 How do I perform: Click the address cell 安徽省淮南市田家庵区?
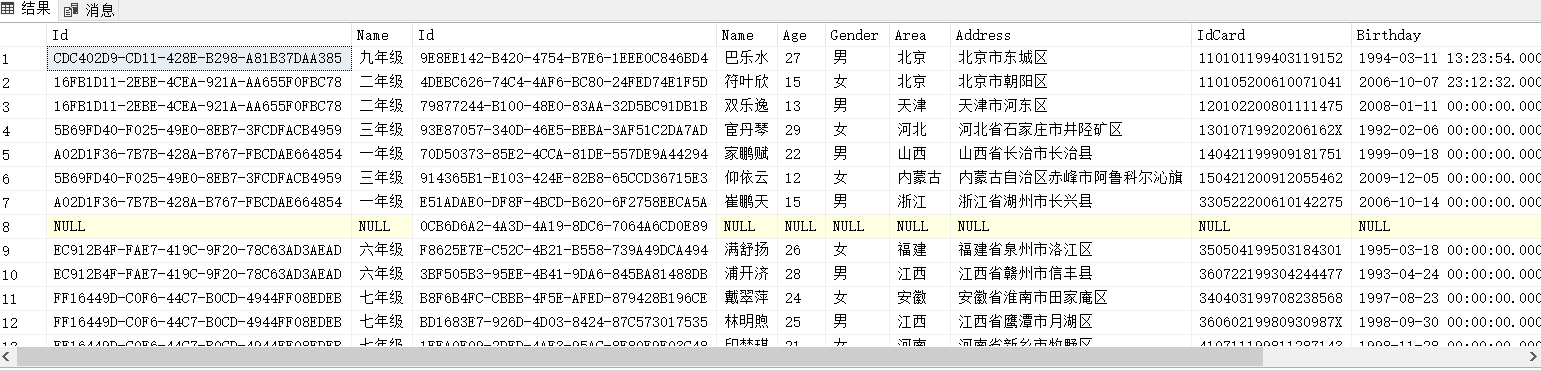(1071, 299)
